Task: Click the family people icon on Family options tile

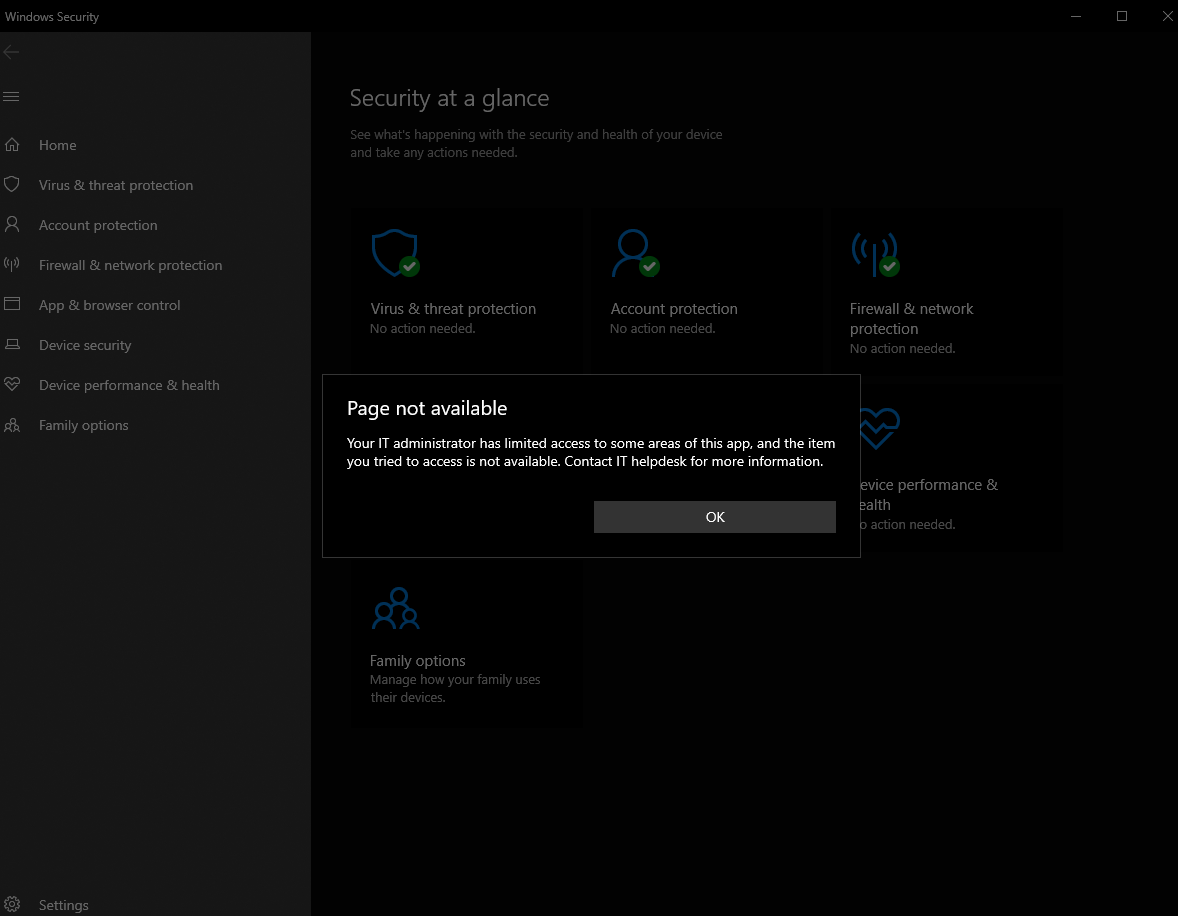Action: coord(396,609)
